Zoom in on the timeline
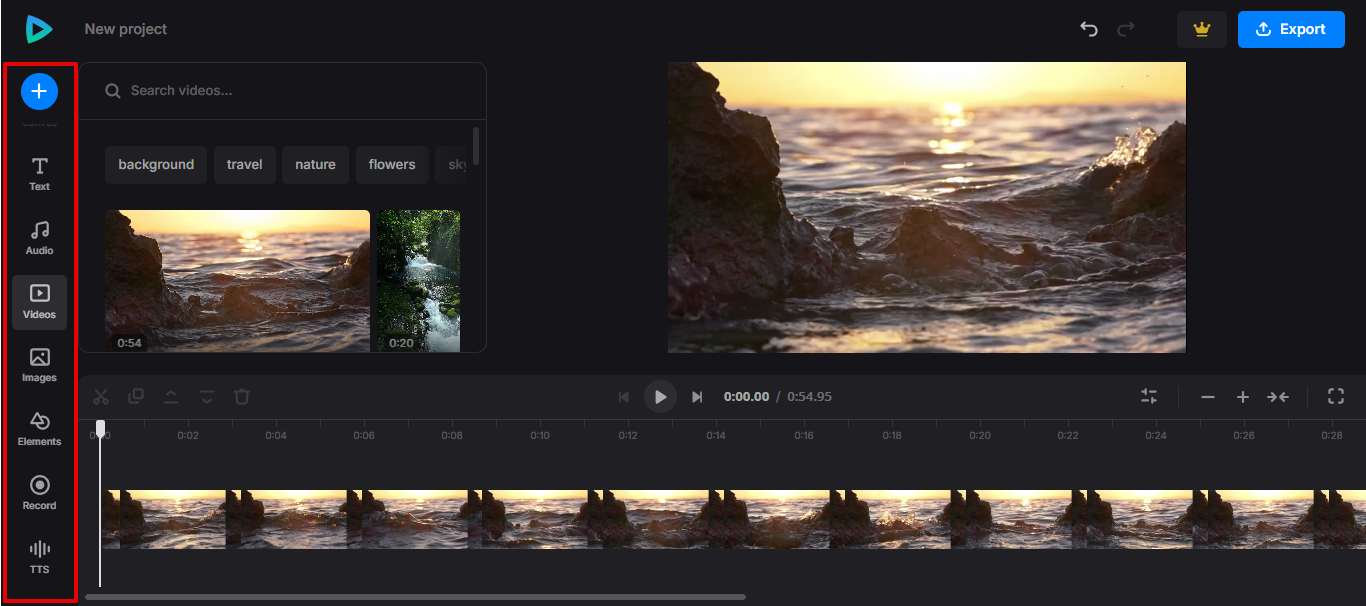Screen dimensions: 1366x606 tap(1243, 396)
